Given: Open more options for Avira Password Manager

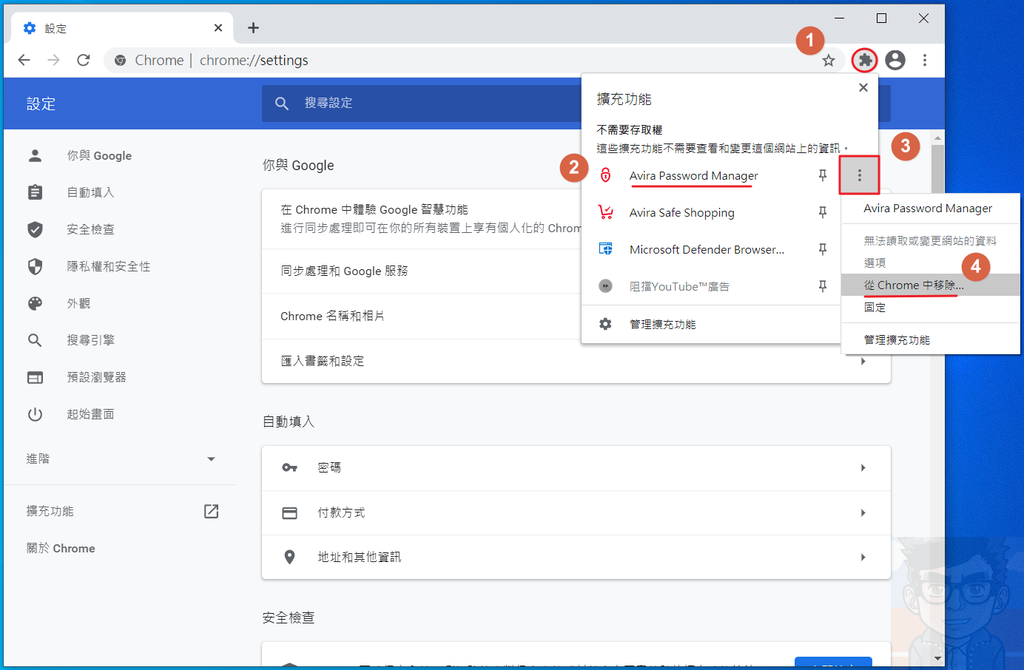Looking at the screenshot, I should [x=859, y=175].
